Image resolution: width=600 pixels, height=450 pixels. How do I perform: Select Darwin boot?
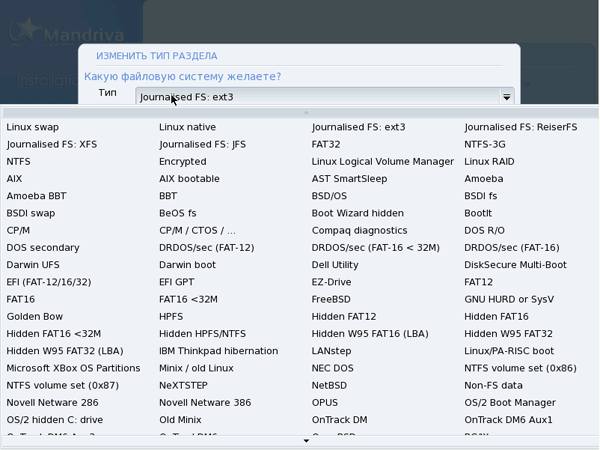pos(188,265)
